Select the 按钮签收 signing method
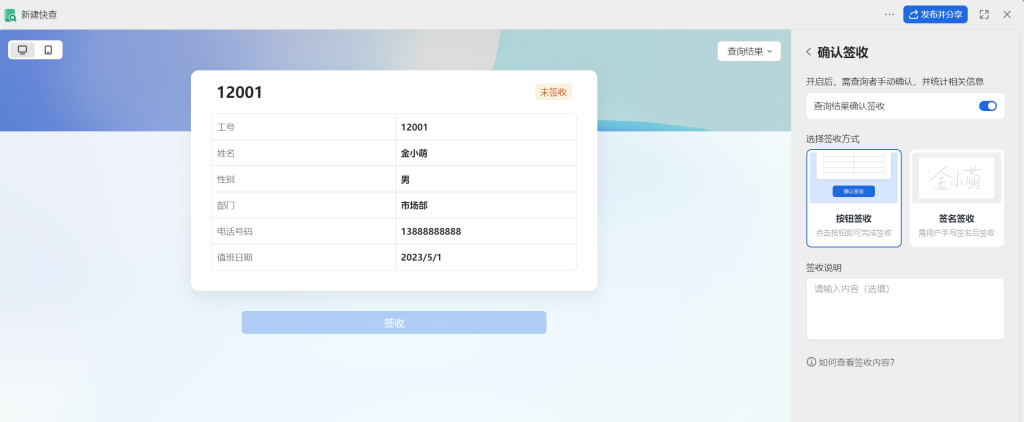The height and width of the screenshot is (422, 1024). pos(853,198)
